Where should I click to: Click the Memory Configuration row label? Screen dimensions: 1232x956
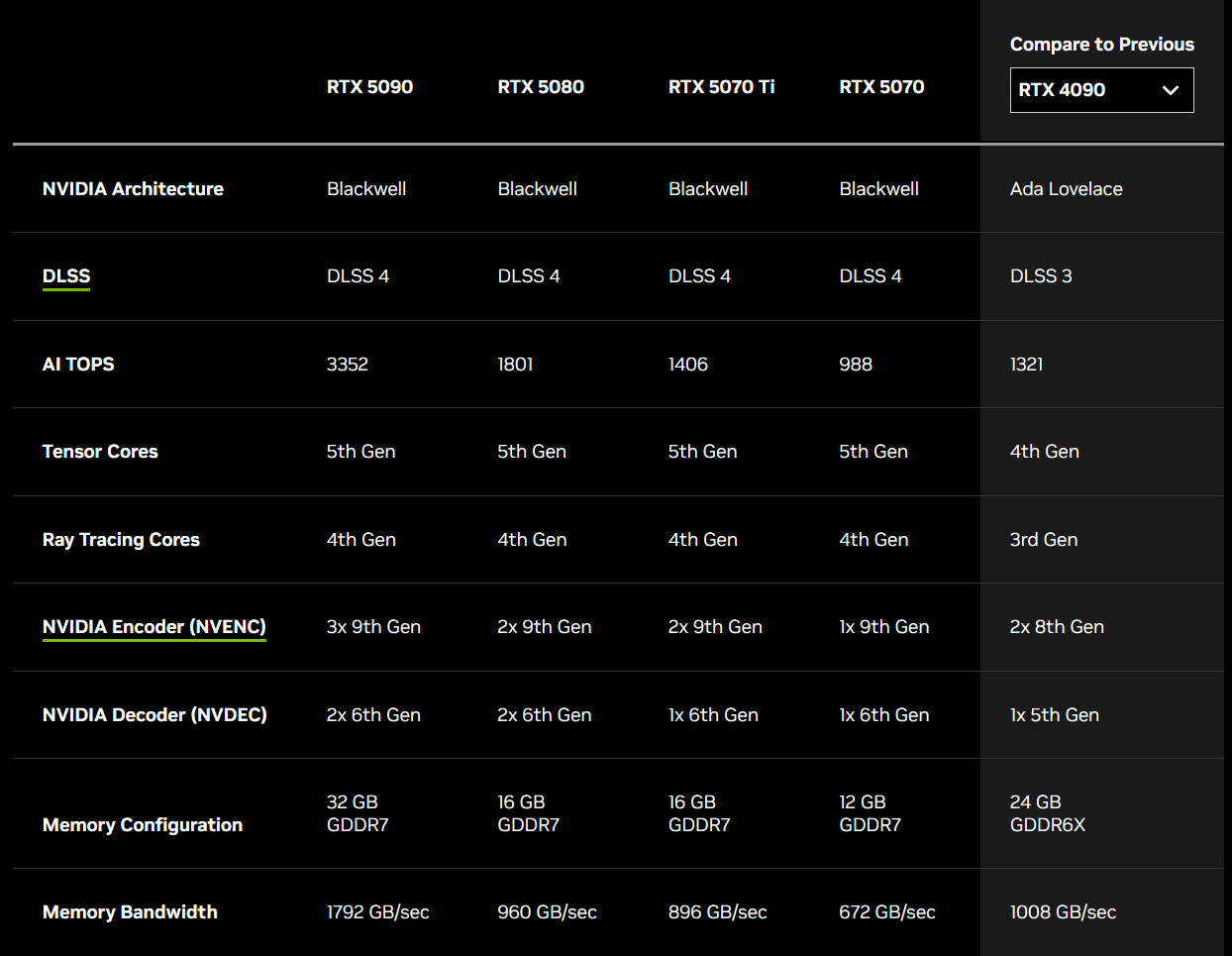pos(143,825)
